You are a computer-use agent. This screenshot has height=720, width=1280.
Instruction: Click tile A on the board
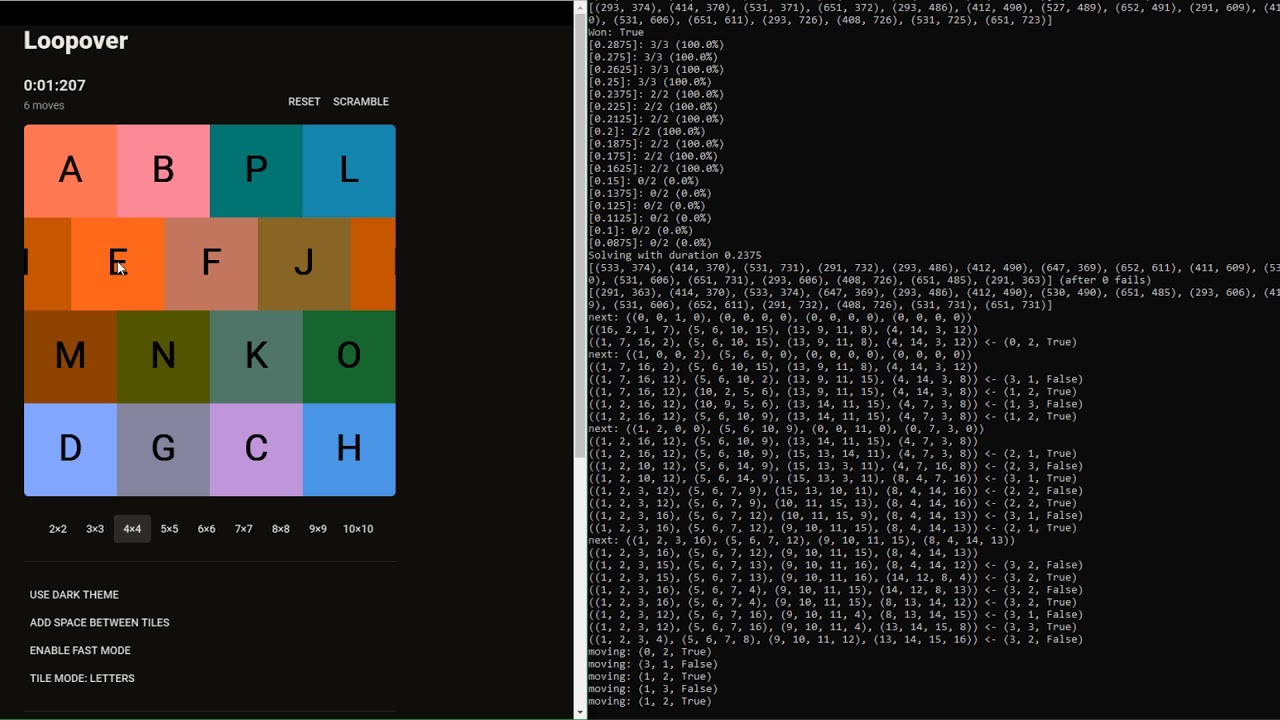click(x=70, y=171)
